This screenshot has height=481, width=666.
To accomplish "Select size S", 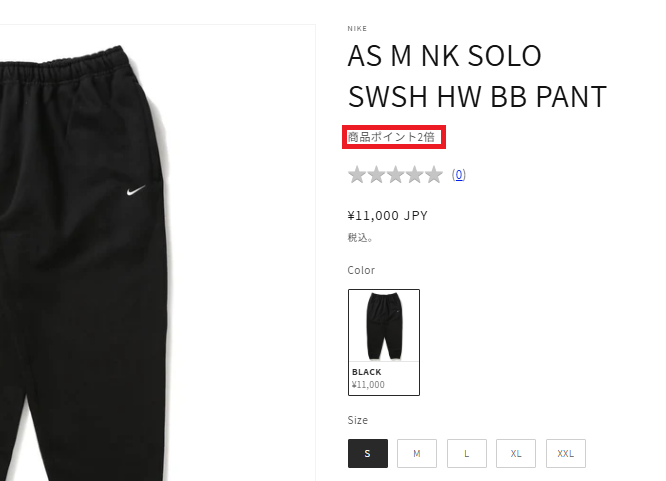I will 367,454.
